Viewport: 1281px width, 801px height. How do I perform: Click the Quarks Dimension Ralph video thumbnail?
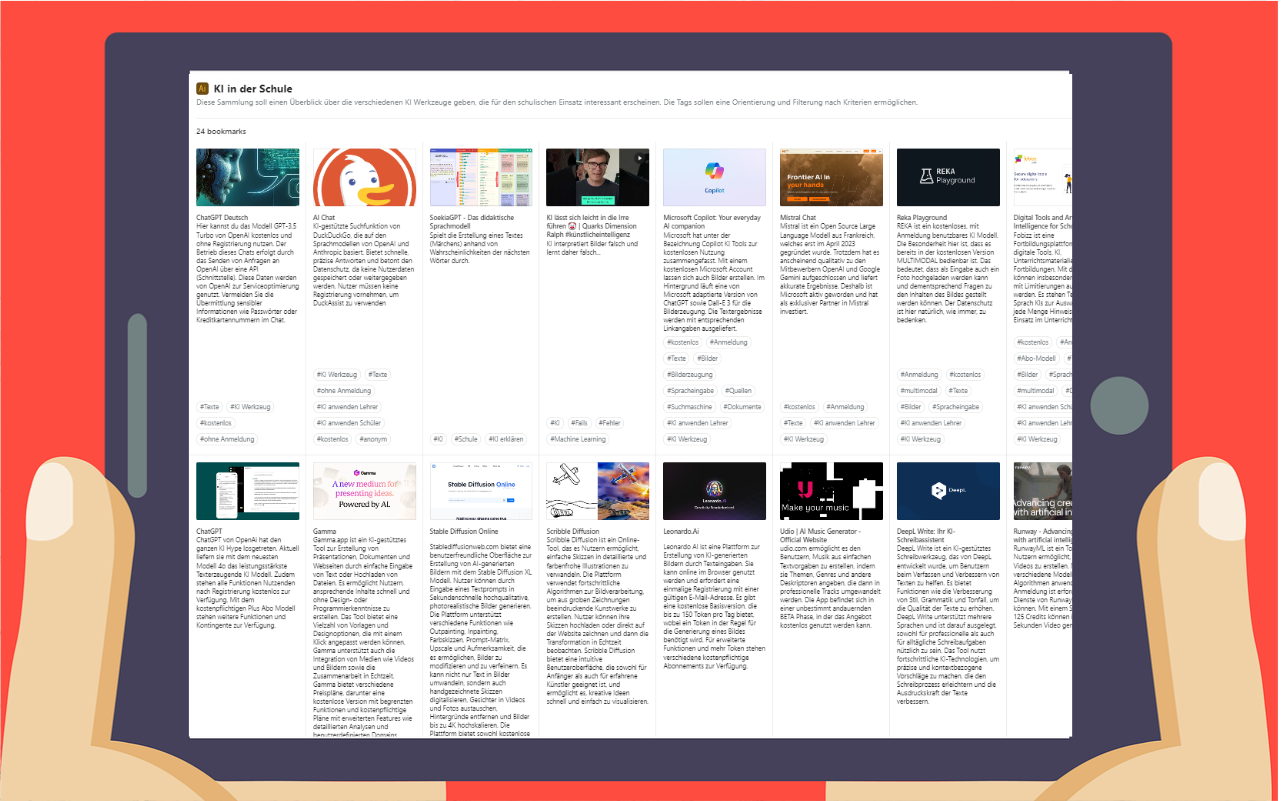(x=597, y=177)
